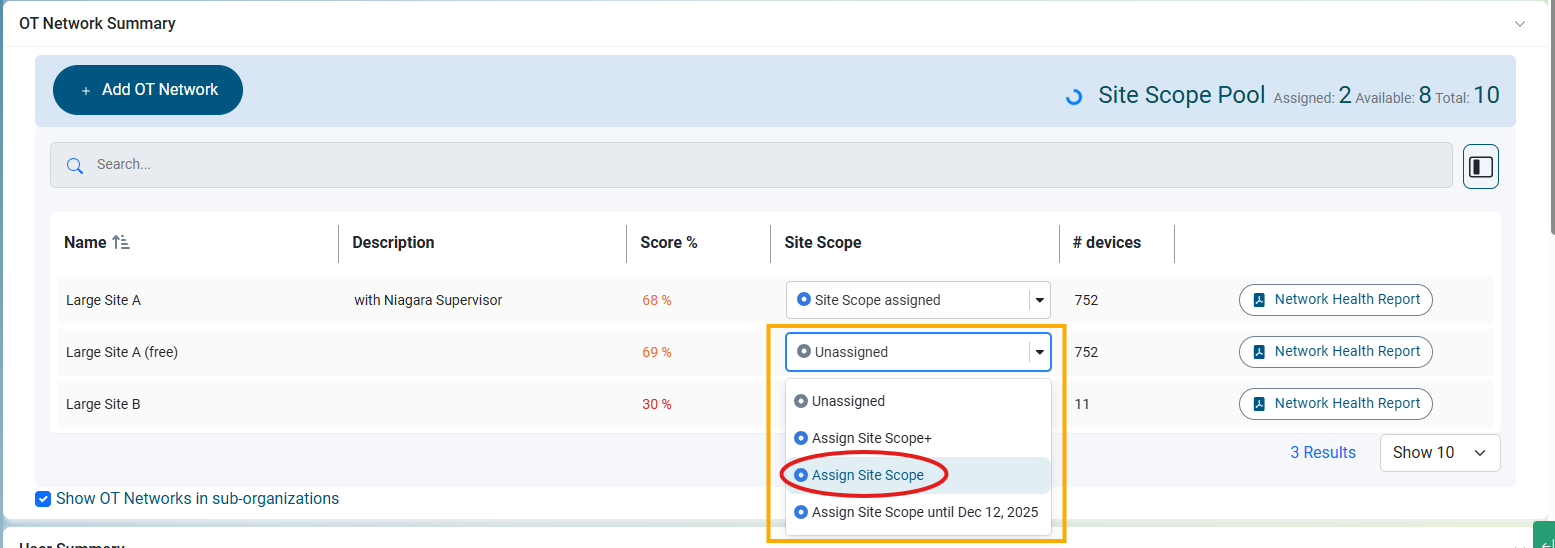The height and width of the screenshot is (548, 1555).
Task: Select Unassigned option in dropdown list
Action: (x=918, y=401)
